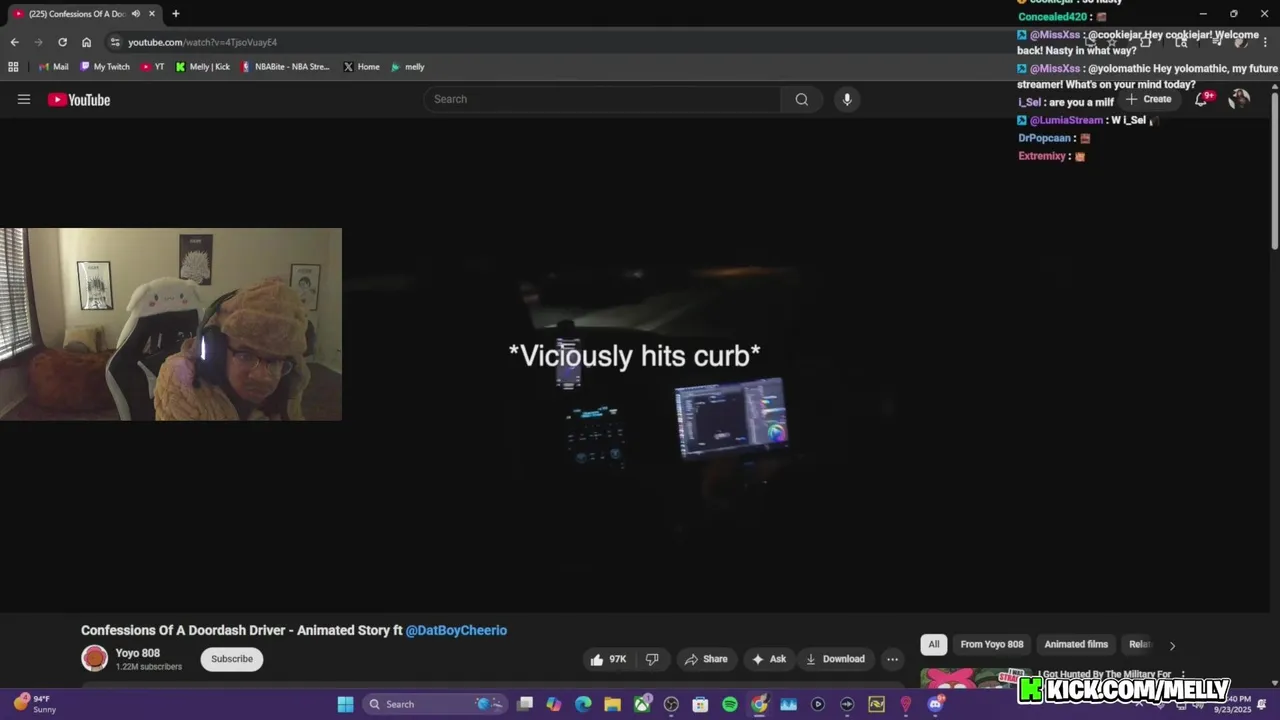Open the Create menu

[1148, 99]
